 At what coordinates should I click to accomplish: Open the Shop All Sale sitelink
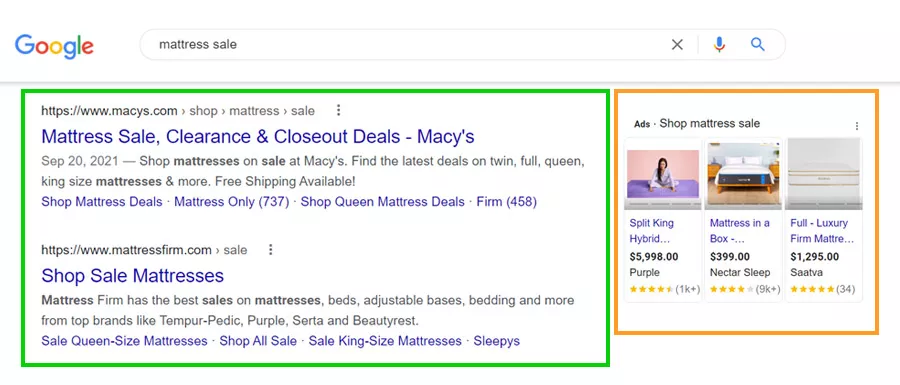coord(258,341)
